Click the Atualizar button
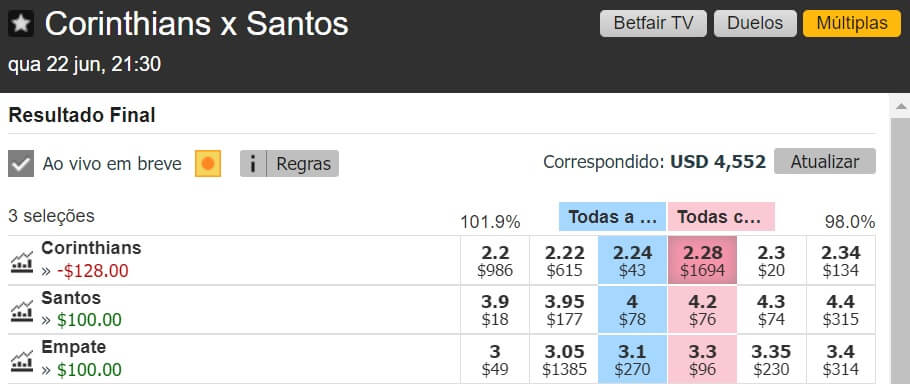The image size is (910, 384). click(825, 161)
